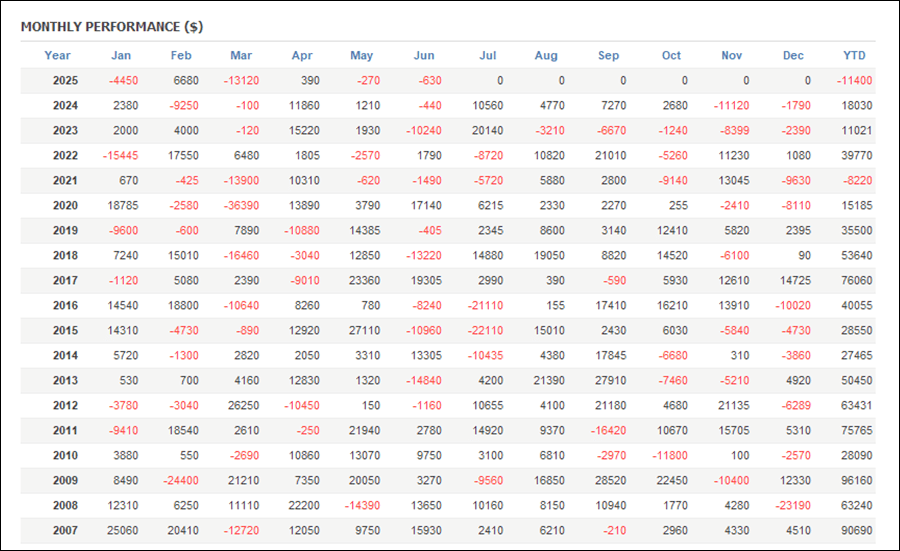Click the Oct column header
This screenshot has width=900, height=551.
click(x=671, y=55)
